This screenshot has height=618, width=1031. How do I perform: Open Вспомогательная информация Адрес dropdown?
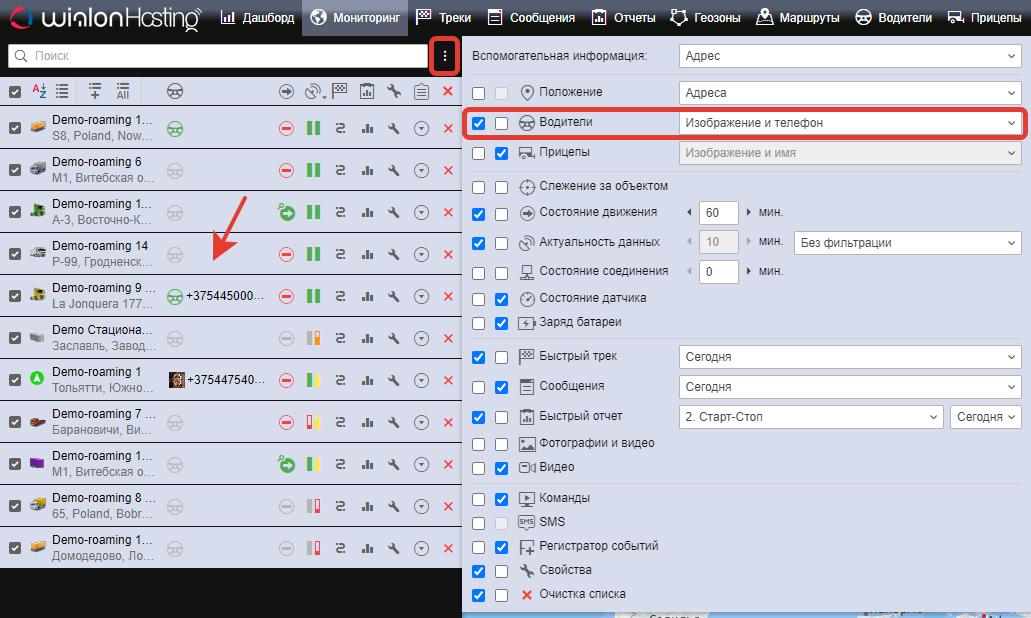click(x=850, y=56)
